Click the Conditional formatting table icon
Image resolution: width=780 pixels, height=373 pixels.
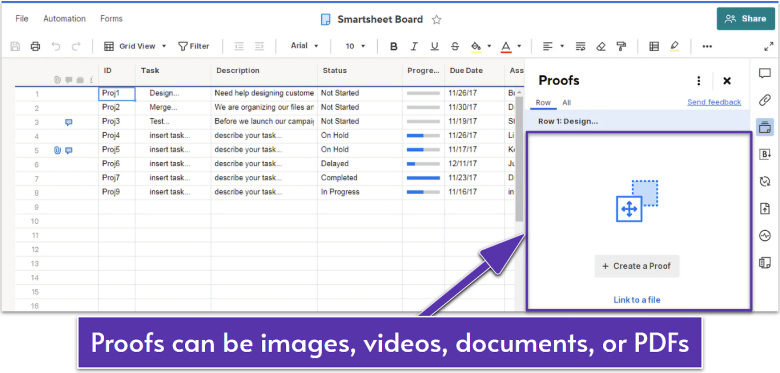click(654, 46)
